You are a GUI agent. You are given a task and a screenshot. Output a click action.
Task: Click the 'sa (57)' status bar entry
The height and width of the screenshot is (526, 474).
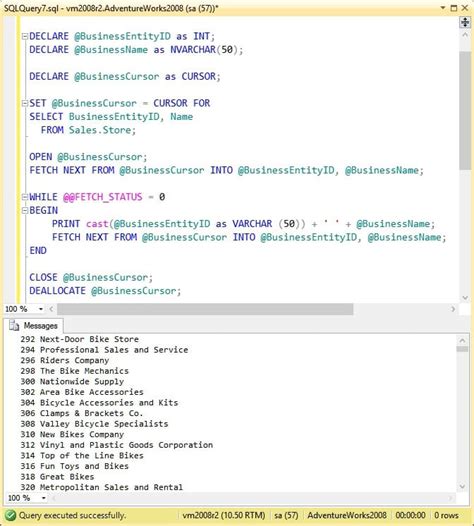point(286,516)
